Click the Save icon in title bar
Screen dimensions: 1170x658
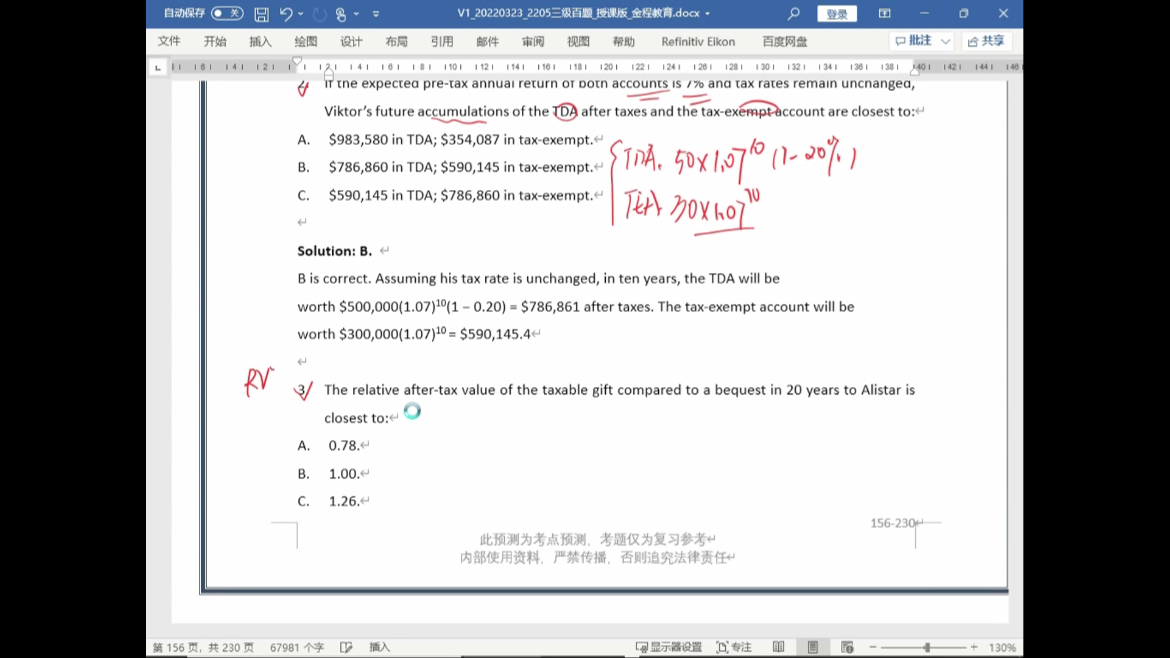[x=261, y=14]
